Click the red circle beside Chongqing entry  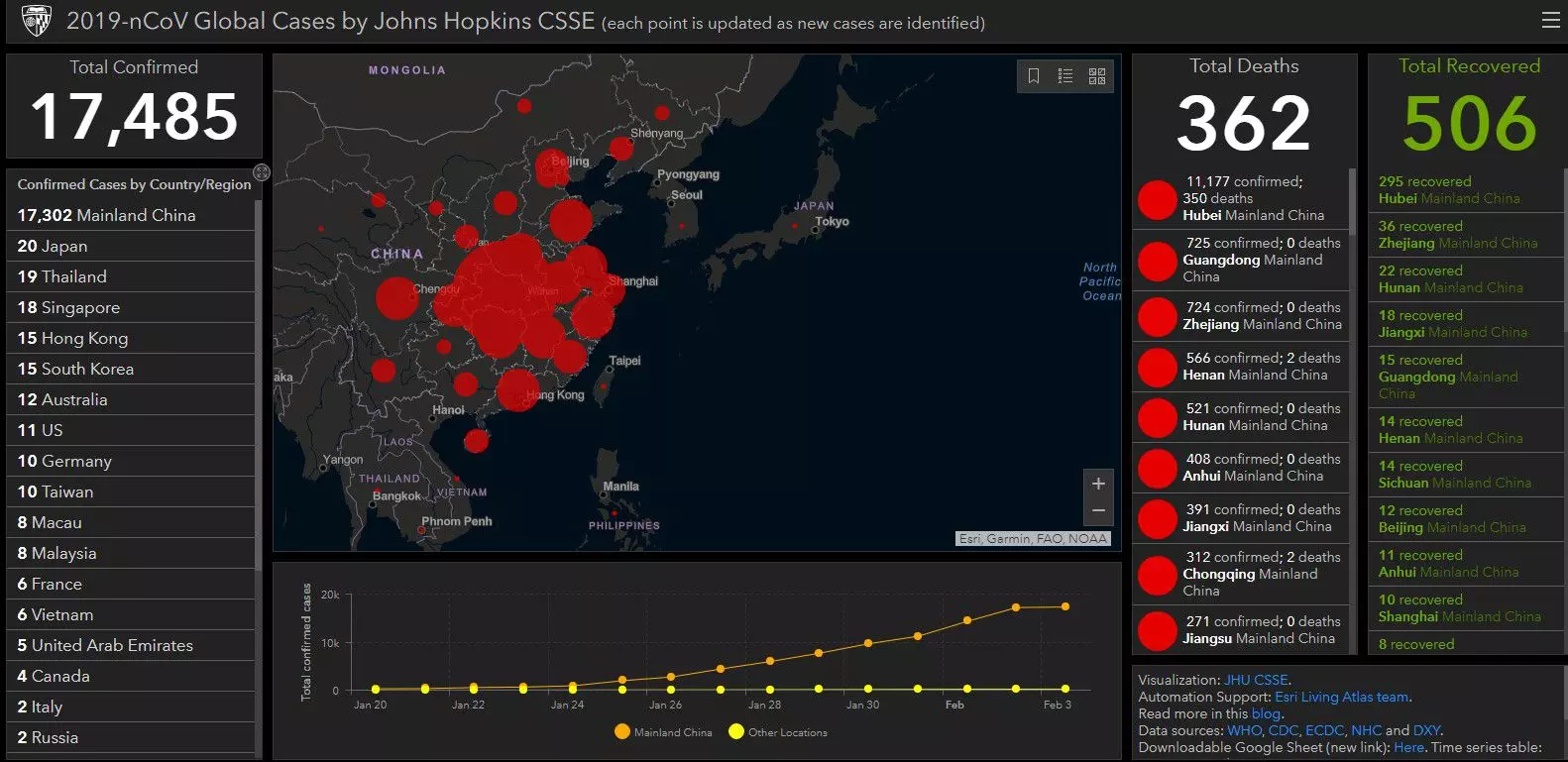click(x=1157, y=575)
